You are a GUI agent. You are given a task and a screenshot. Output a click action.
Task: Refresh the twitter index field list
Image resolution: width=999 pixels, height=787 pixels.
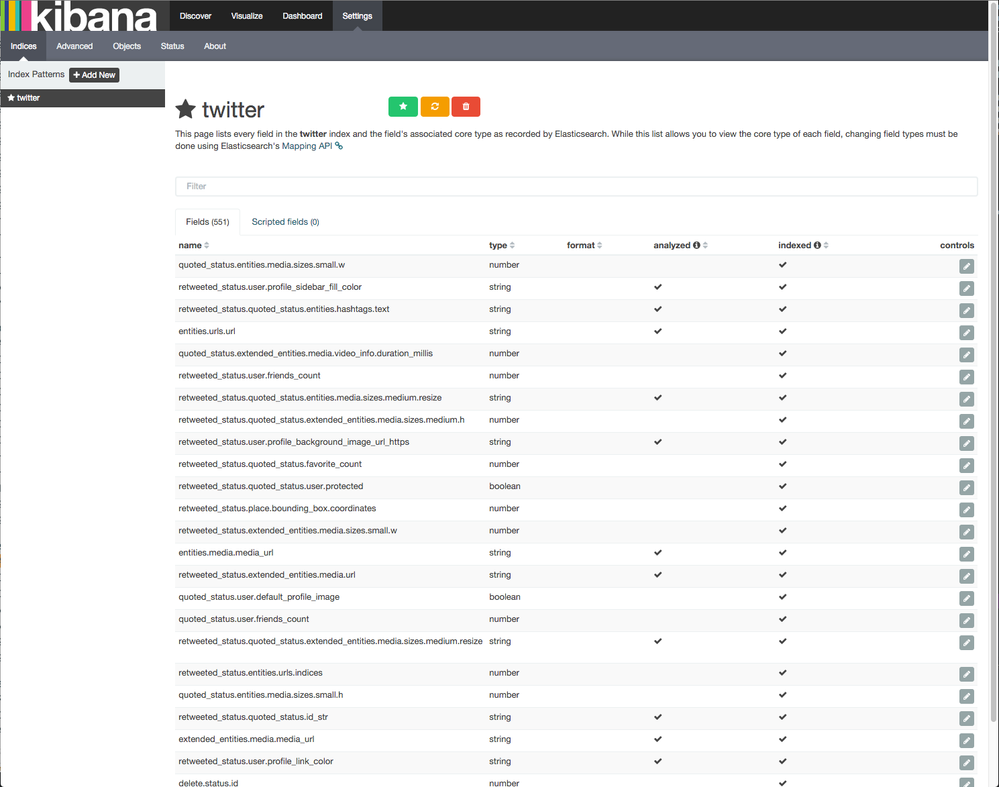[434, 105]
